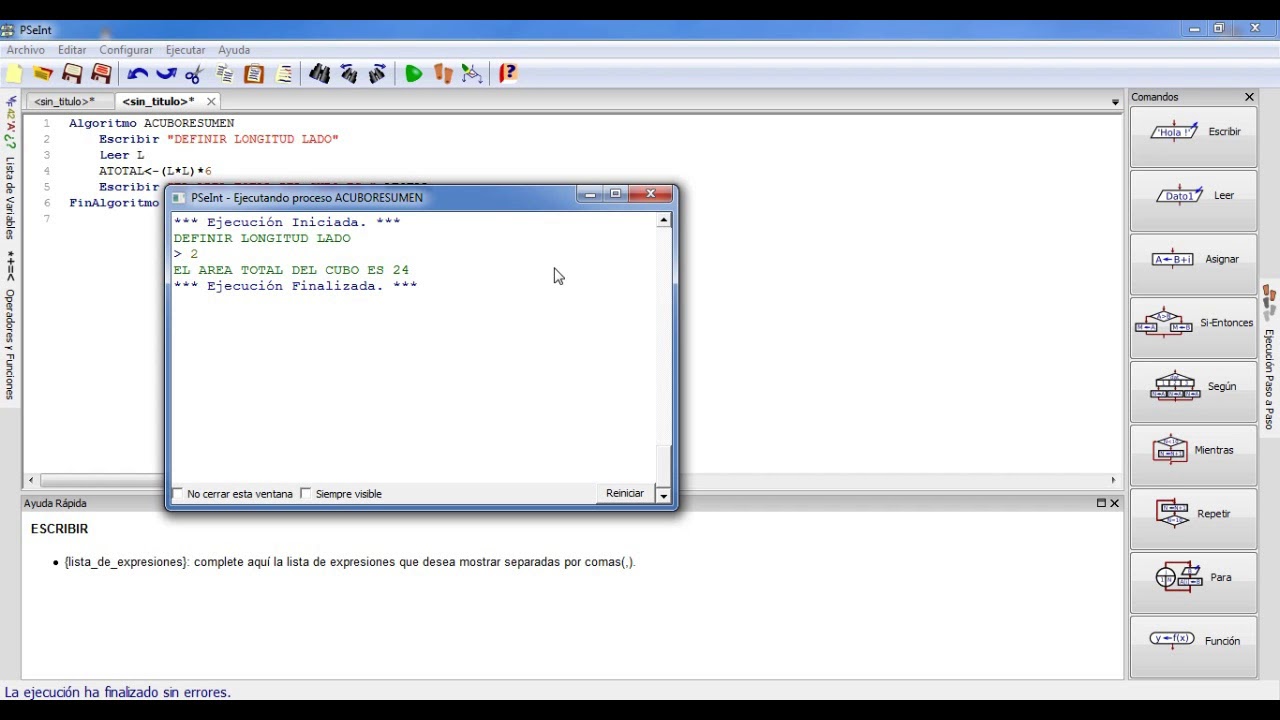This screenshot has width=1280, height=720.
Task: Open help with the question mark icon
Action: [x=508, y=74]
